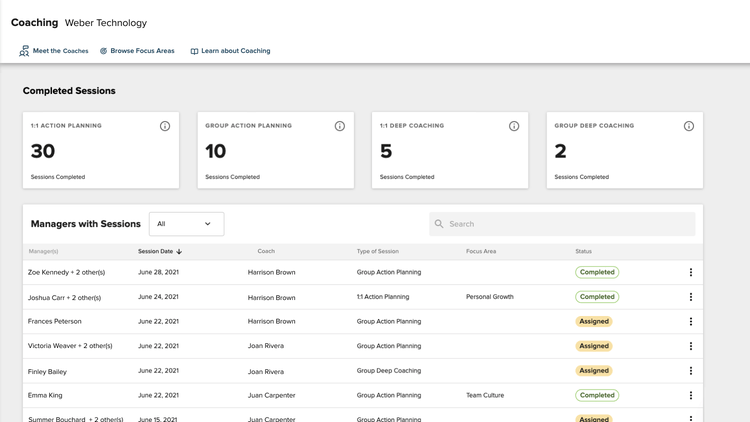The width and height of the screenshot is (750, 422).
Task: Sort by Focus Area column header
Action: [x=481, y=251]
